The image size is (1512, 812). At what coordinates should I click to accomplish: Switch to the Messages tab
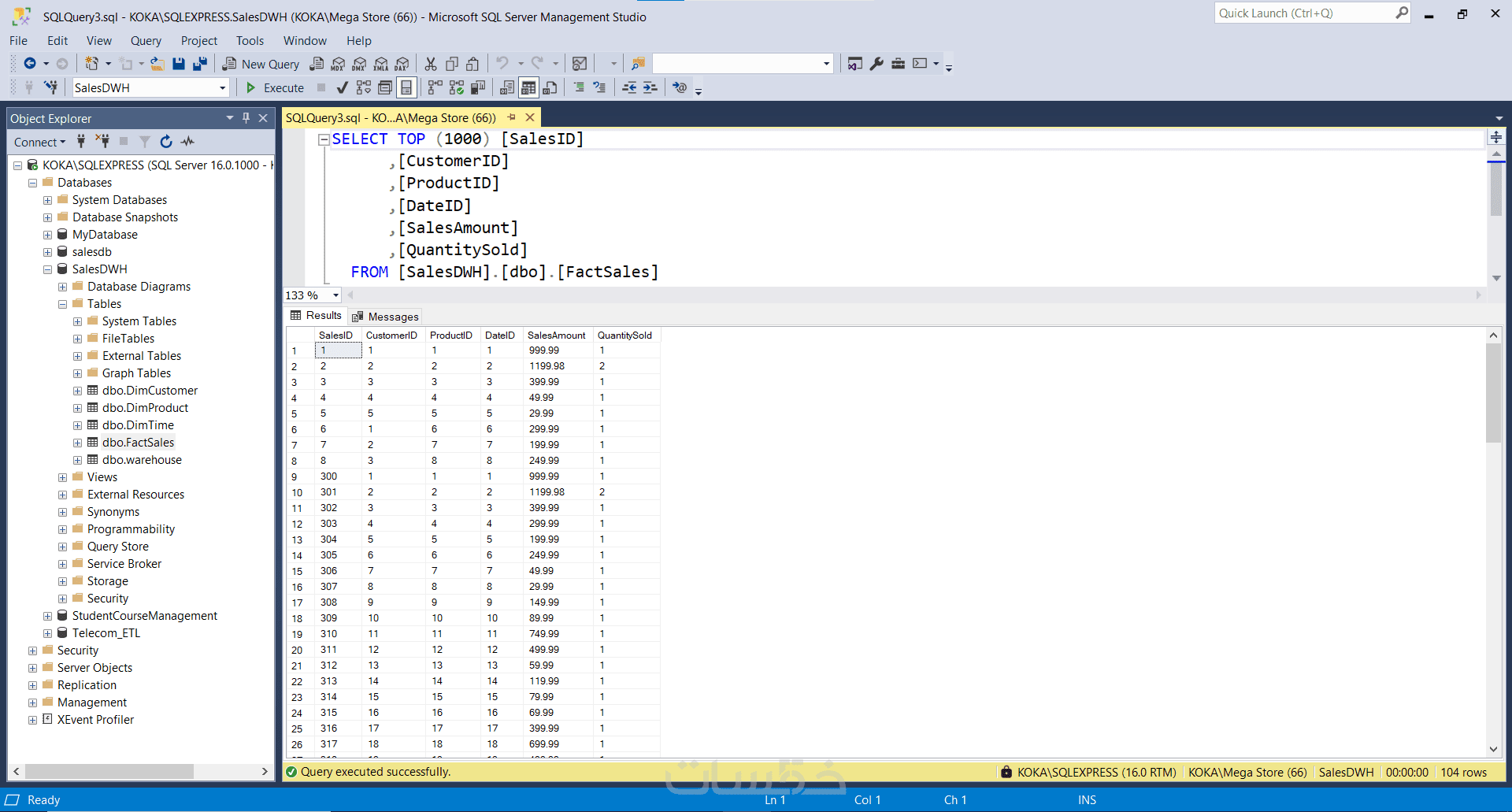coord(385,317)
